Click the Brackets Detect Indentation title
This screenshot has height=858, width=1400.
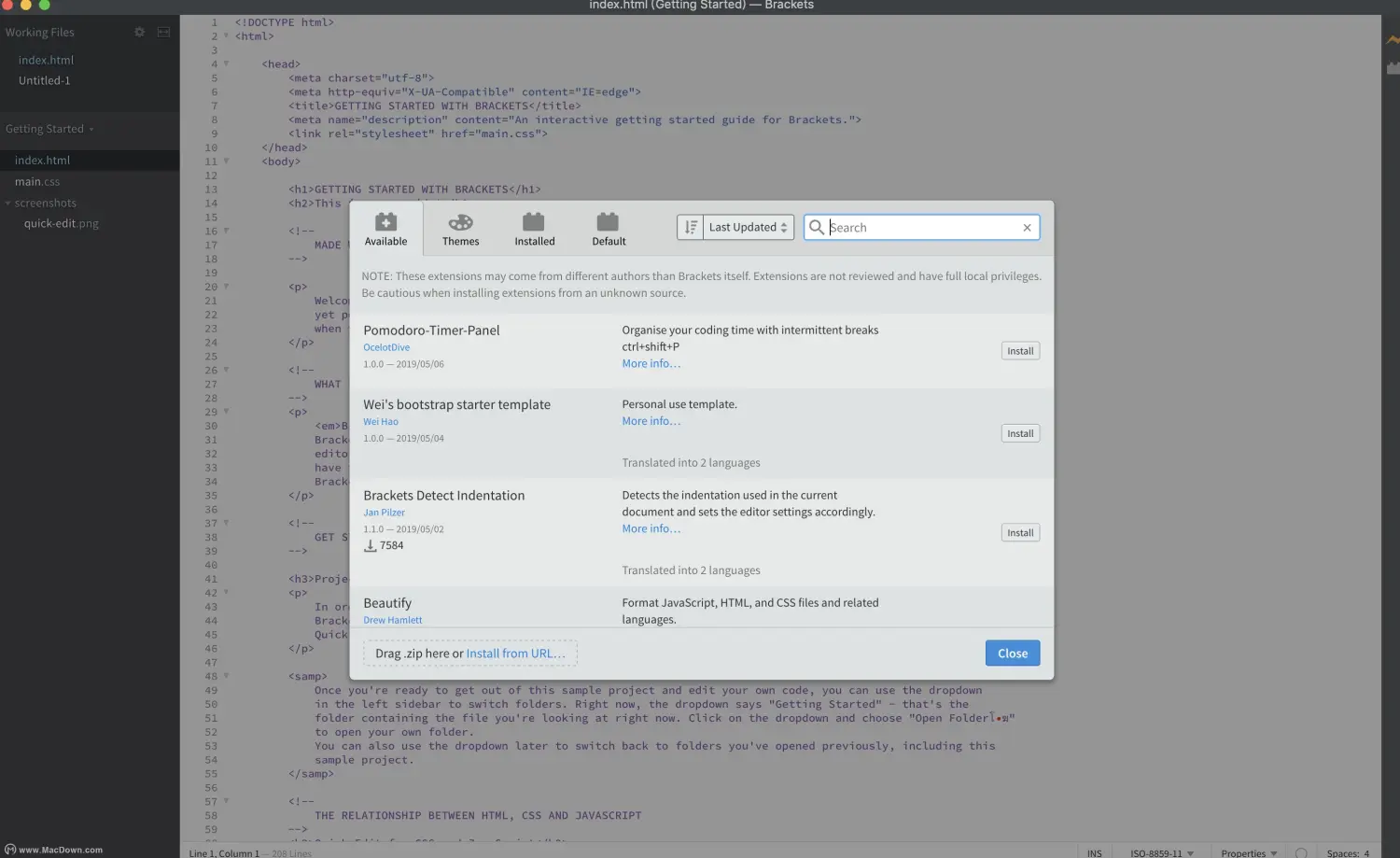tap(444, 496)
